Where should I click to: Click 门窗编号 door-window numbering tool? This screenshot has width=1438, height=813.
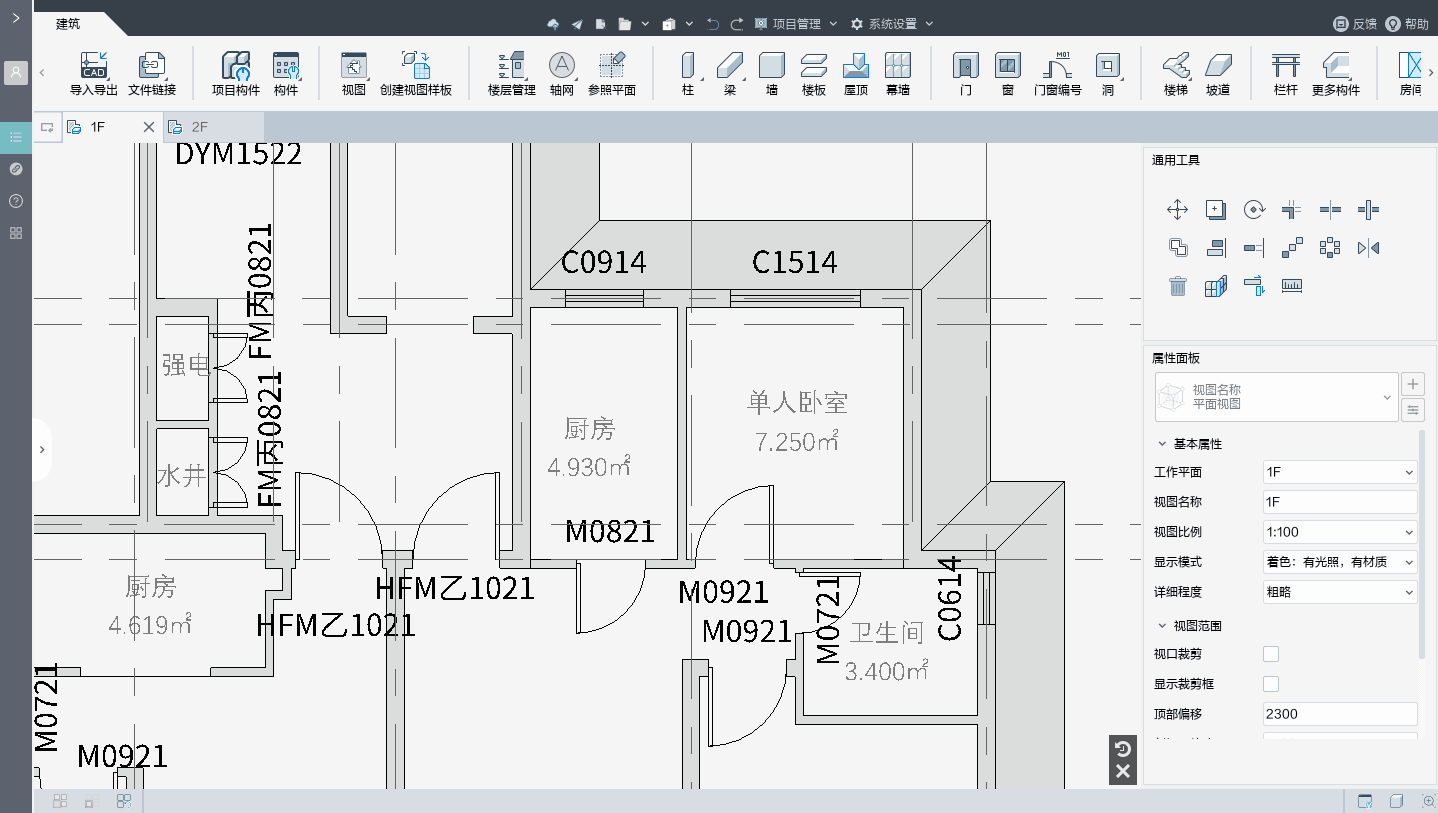click(1058, 74)
